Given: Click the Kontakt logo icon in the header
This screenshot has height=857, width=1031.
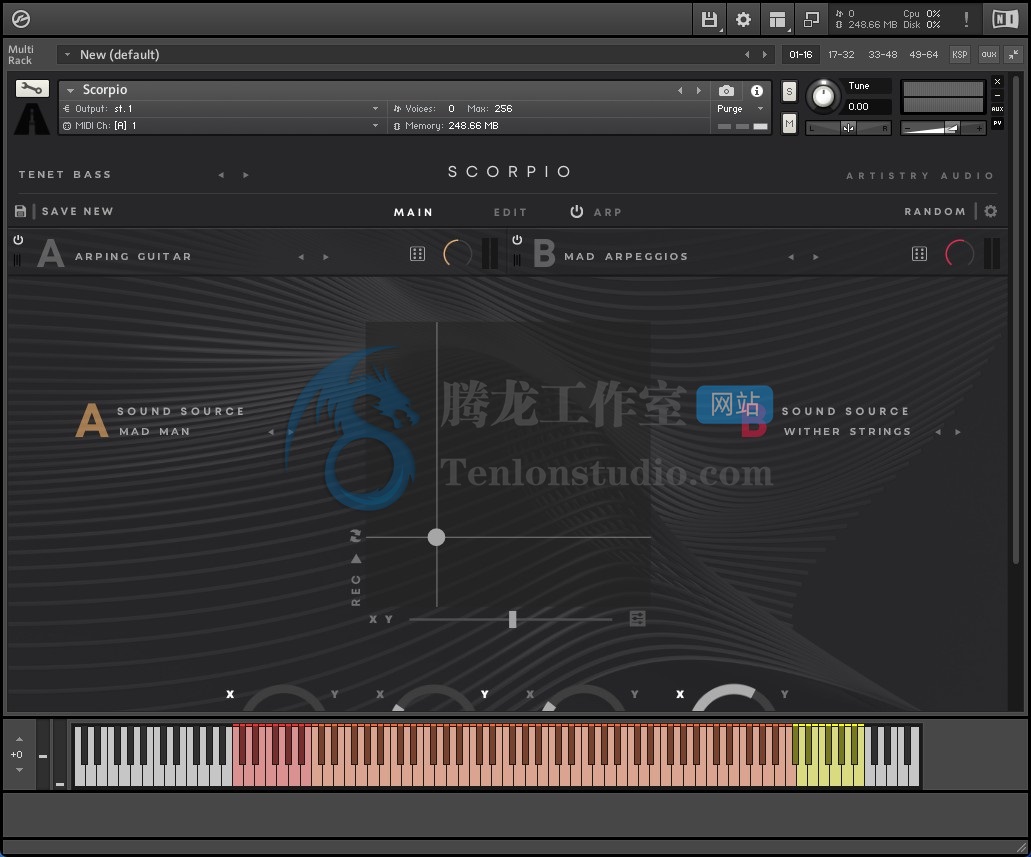Looking at the screenshot, I should pyautogui.click(x=21, y=19).
